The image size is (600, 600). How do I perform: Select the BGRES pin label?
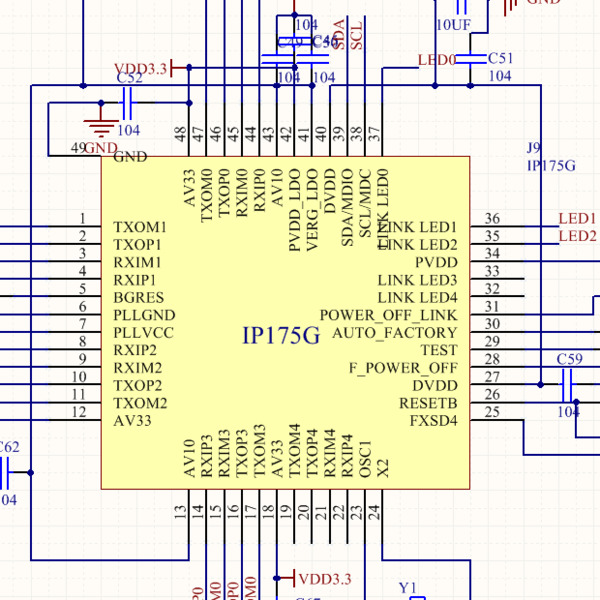click(139, 298)
